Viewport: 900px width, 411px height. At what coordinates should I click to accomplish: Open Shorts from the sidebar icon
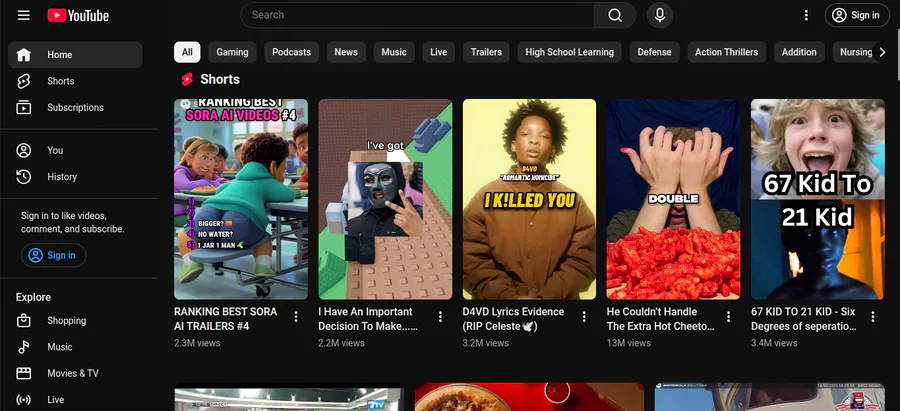[24, 81]
